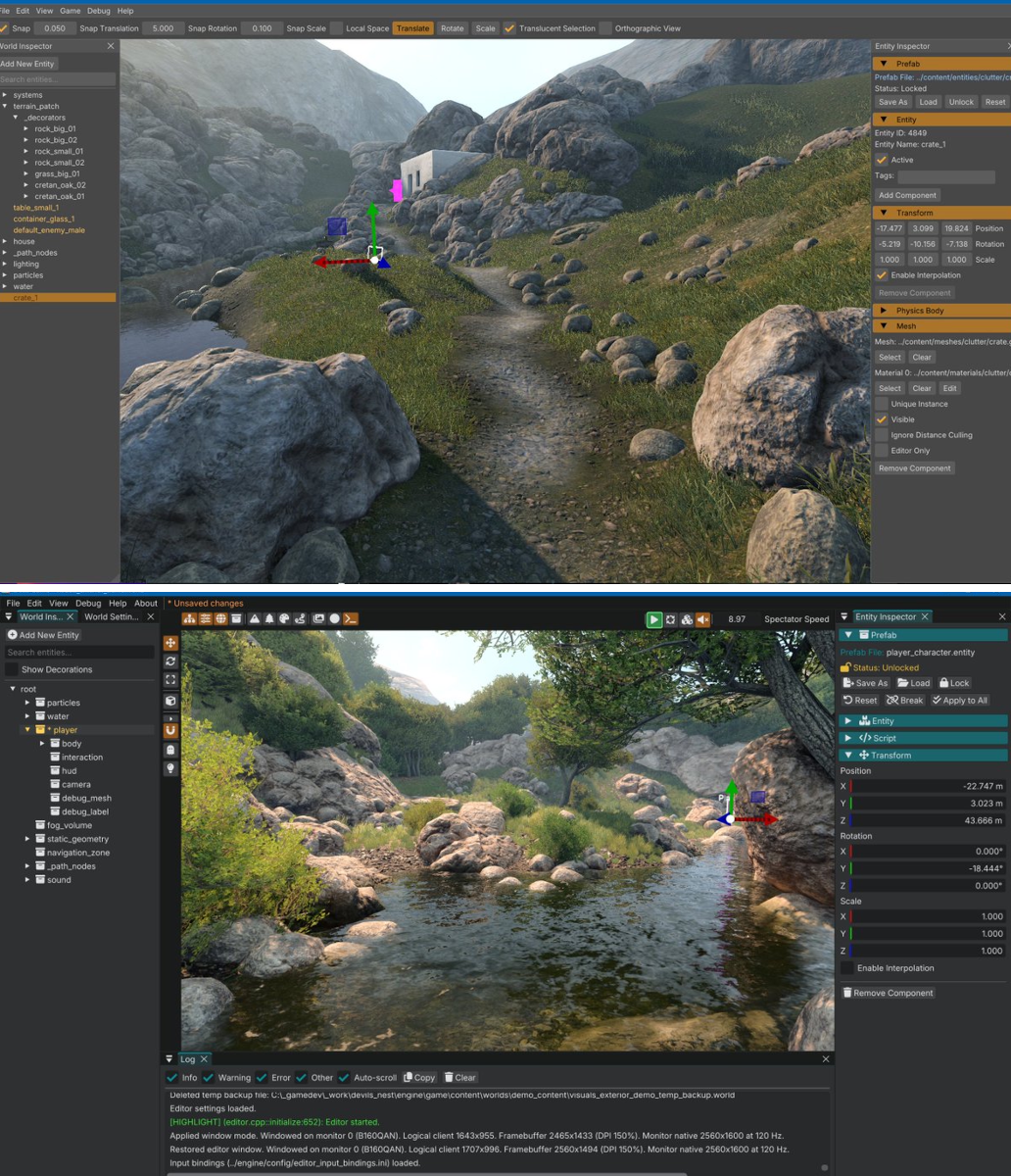Click the Rotation Y field showing -18.444°
Screen dimensions: 1011x1176
pyautogui.click(x=928, y=868)
